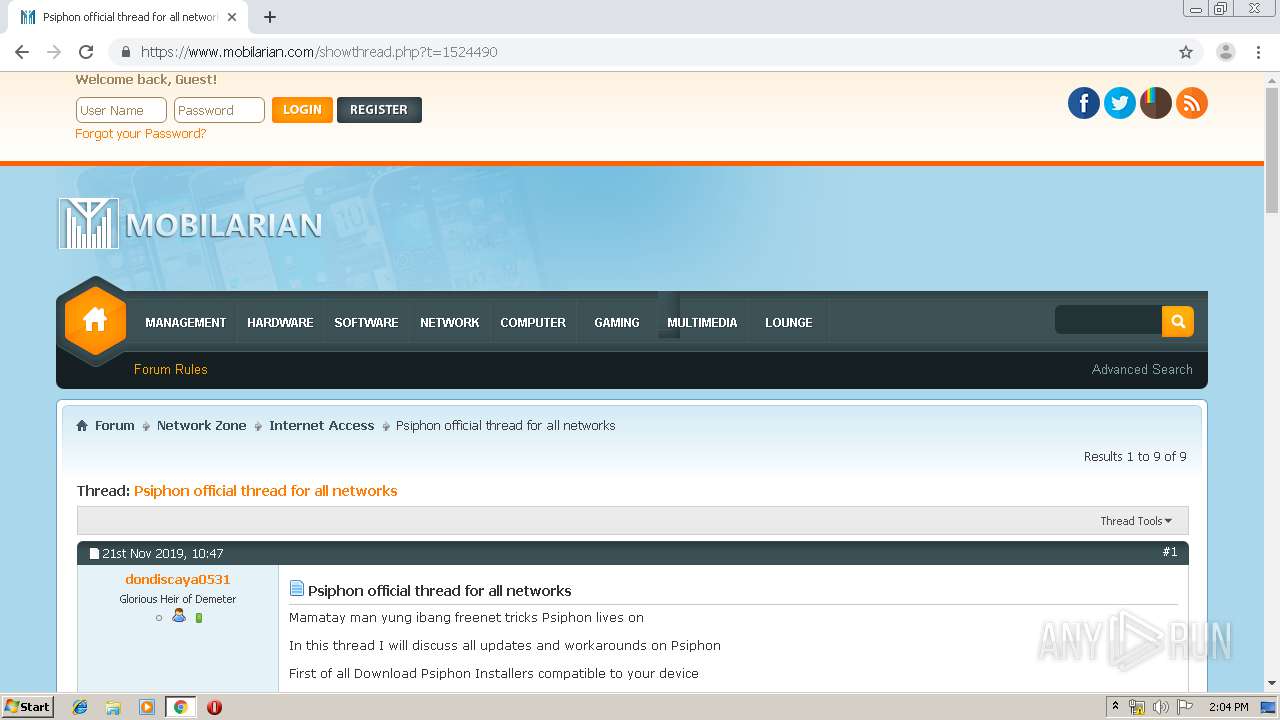Open the Windows Start menu

27,707
